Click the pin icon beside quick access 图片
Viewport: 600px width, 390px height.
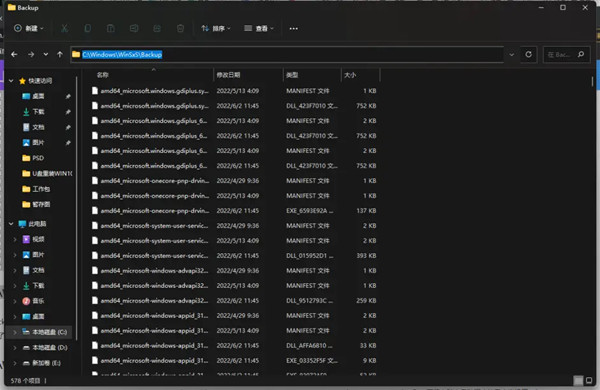pos(68,143)
